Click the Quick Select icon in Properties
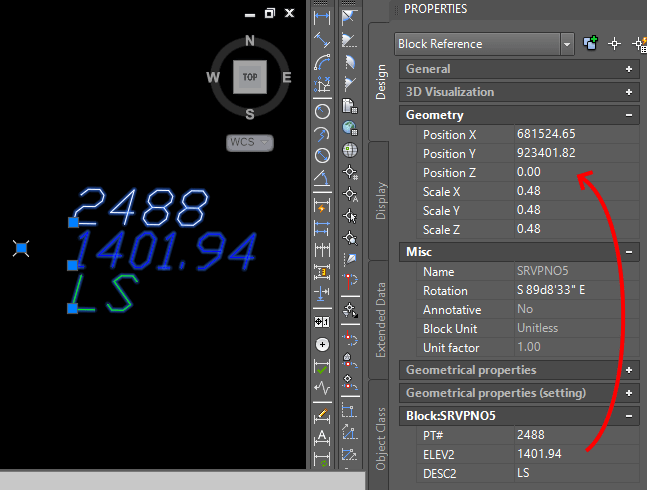Screen dimensions: 647x490 pos(639,44)
